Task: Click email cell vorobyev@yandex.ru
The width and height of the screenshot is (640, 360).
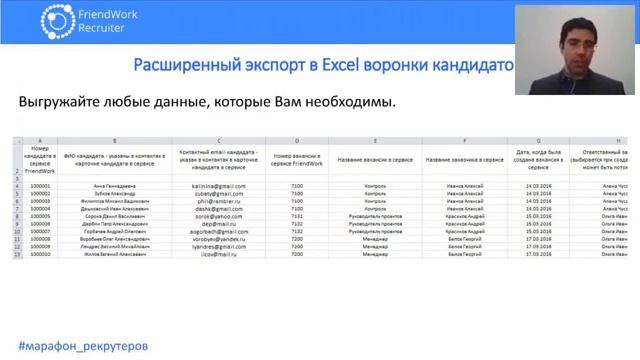Action: coord(219,239)
